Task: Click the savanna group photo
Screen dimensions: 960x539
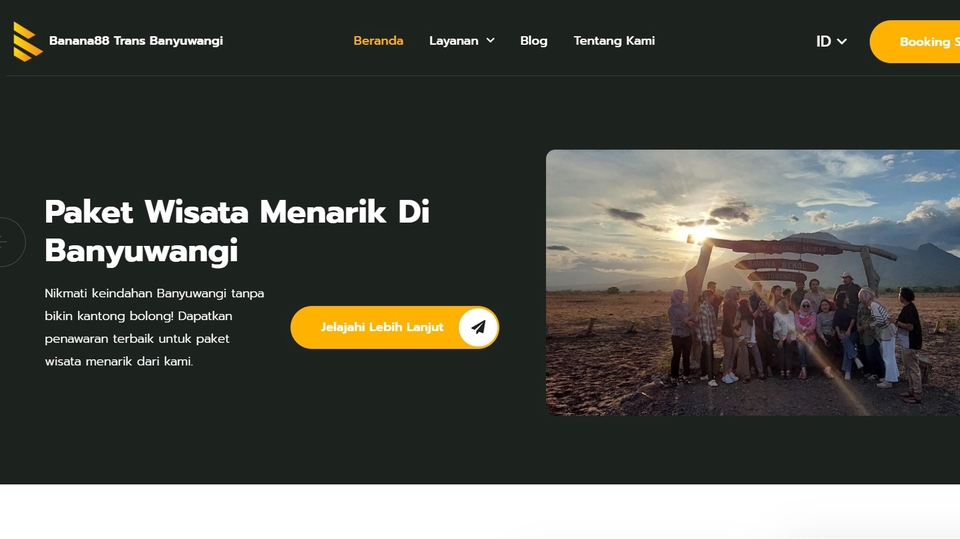Action: coord(753,282)
